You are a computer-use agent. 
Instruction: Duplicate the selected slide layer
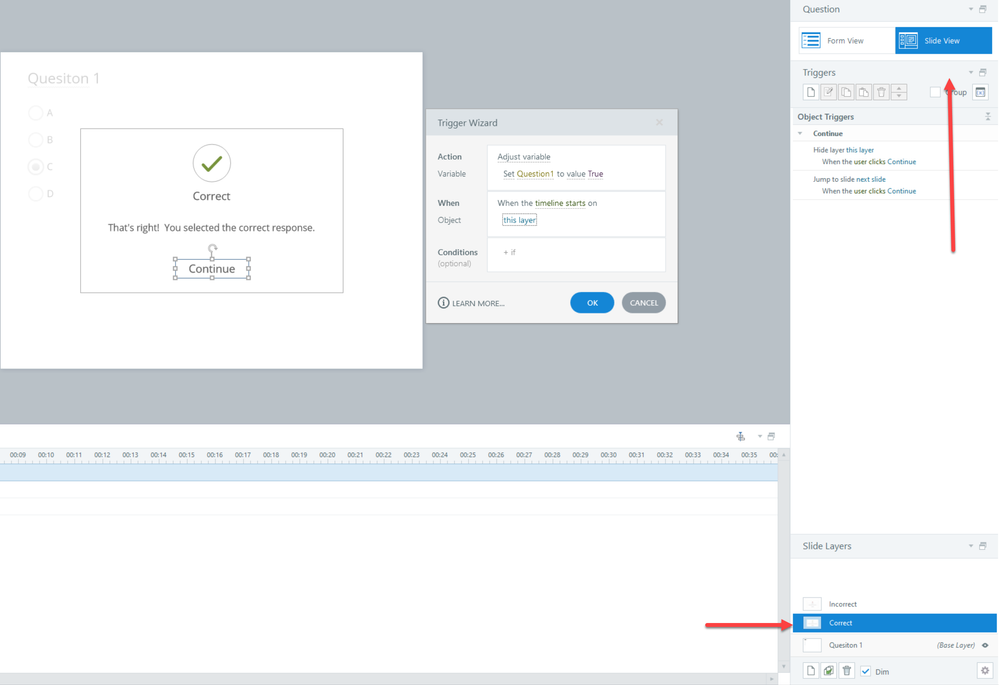point(828,670)
